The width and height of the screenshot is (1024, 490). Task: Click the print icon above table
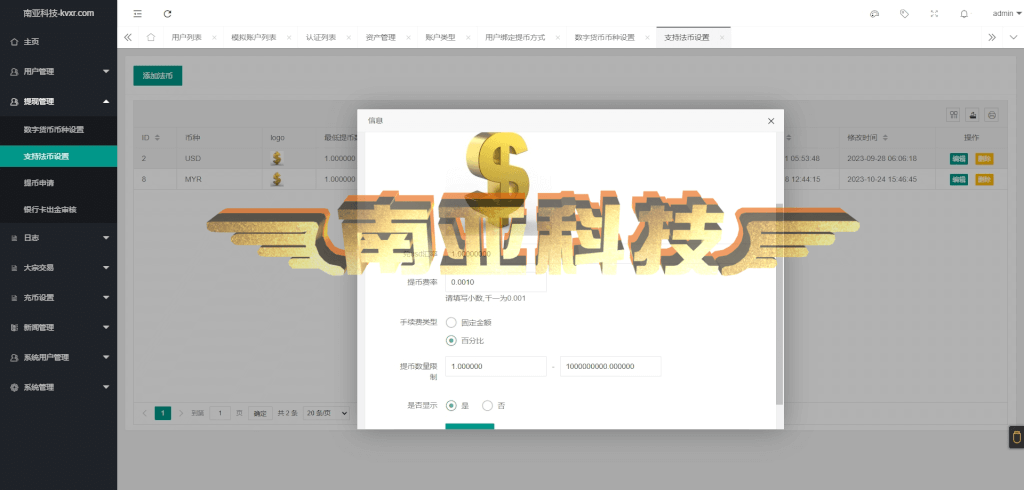click(992, 115)
